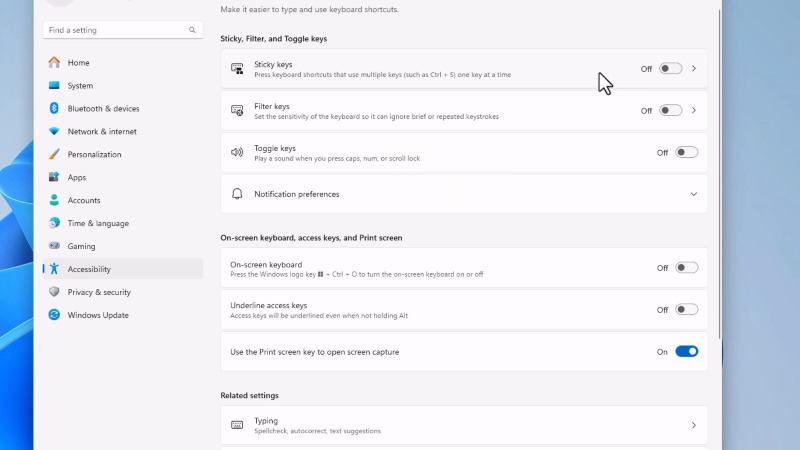Click the Toggle keys speaker icon
800x450 pixels.
coord(237,152)
